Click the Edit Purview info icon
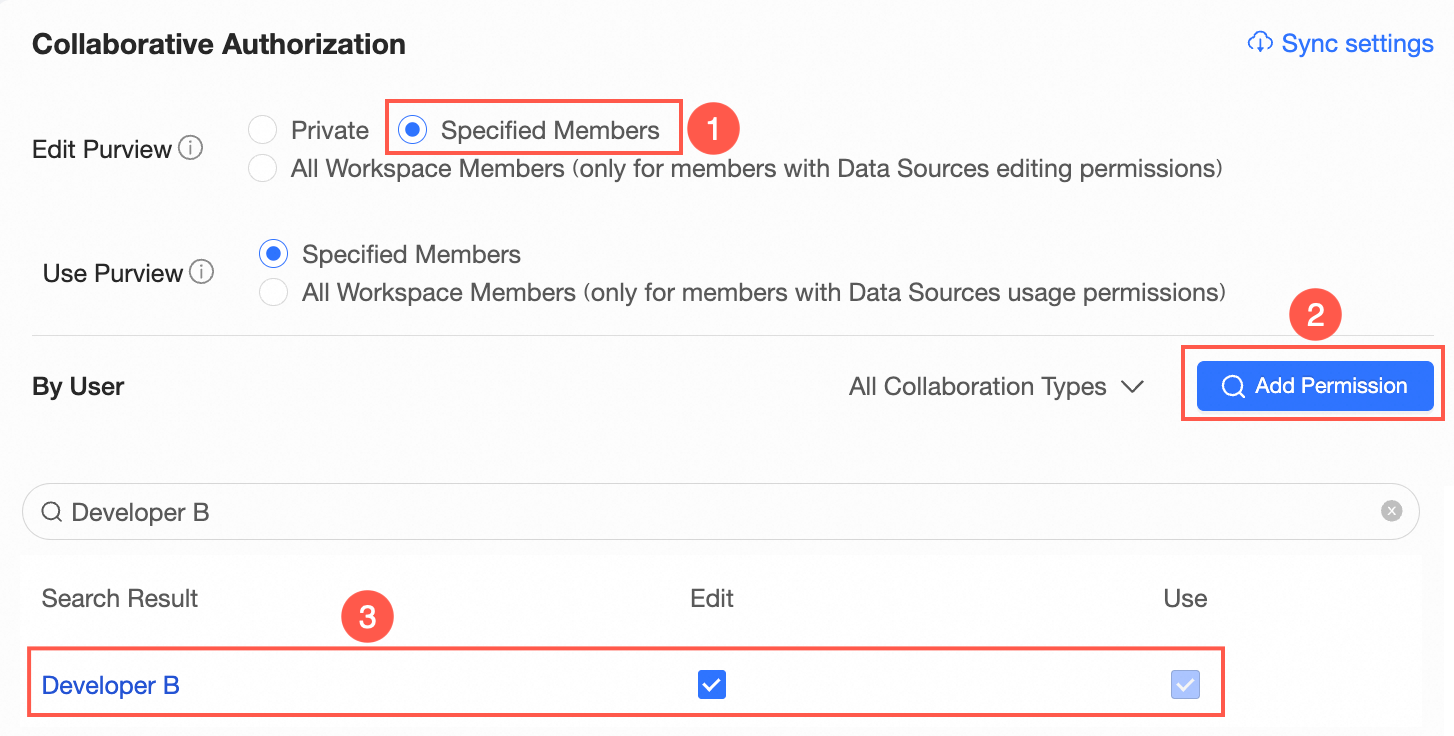The width and height of the screenshot is (1454, 736). [190, 149]
